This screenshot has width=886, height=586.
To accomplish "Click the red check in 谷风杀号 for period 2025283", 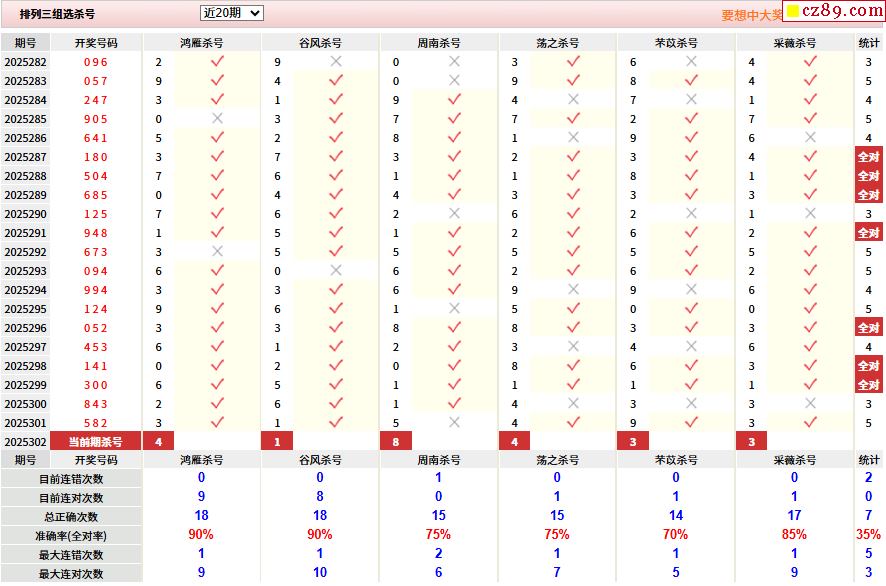I will [x=336, y=81].
